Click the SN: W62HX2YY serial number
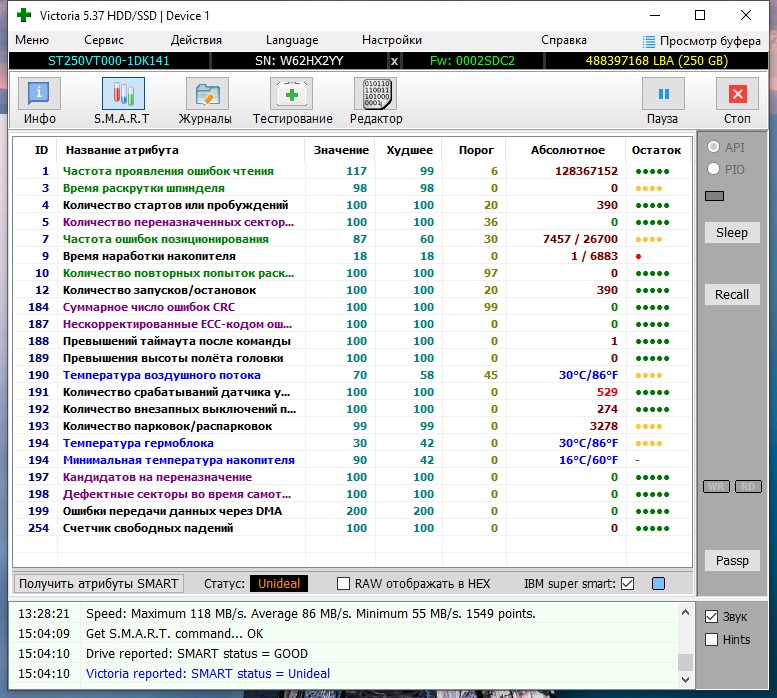Screen dimensions: 777x698 click(299, 61)
